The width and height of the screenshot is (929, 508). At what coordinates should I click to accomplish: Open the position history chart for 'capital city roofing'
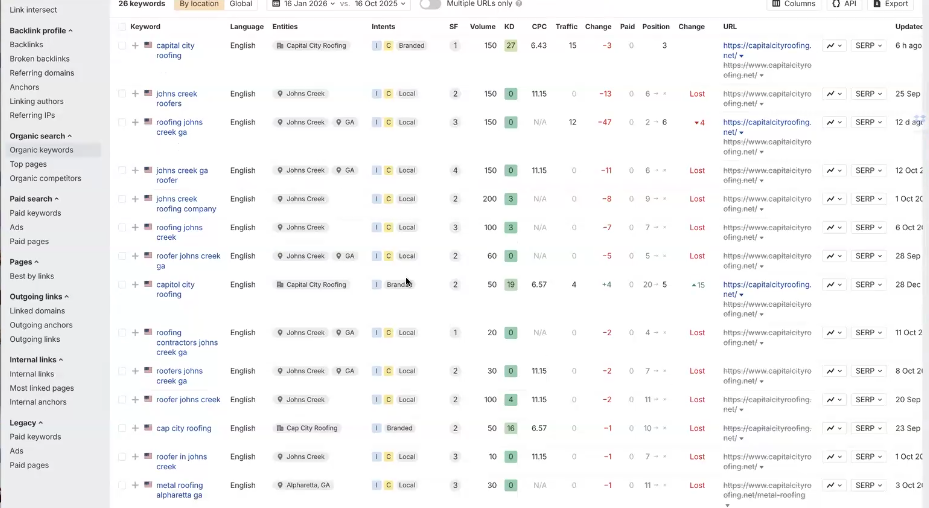[834, 46]
